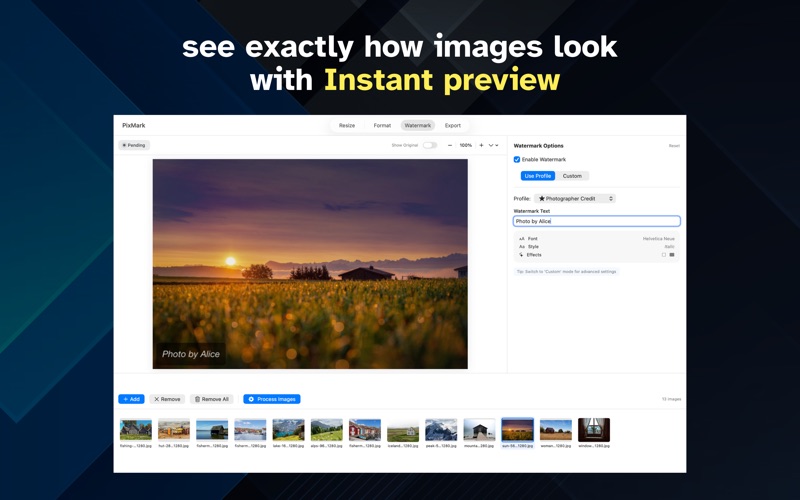Click the Remove button
800x500 pixels.
click(x=167, y=399)
